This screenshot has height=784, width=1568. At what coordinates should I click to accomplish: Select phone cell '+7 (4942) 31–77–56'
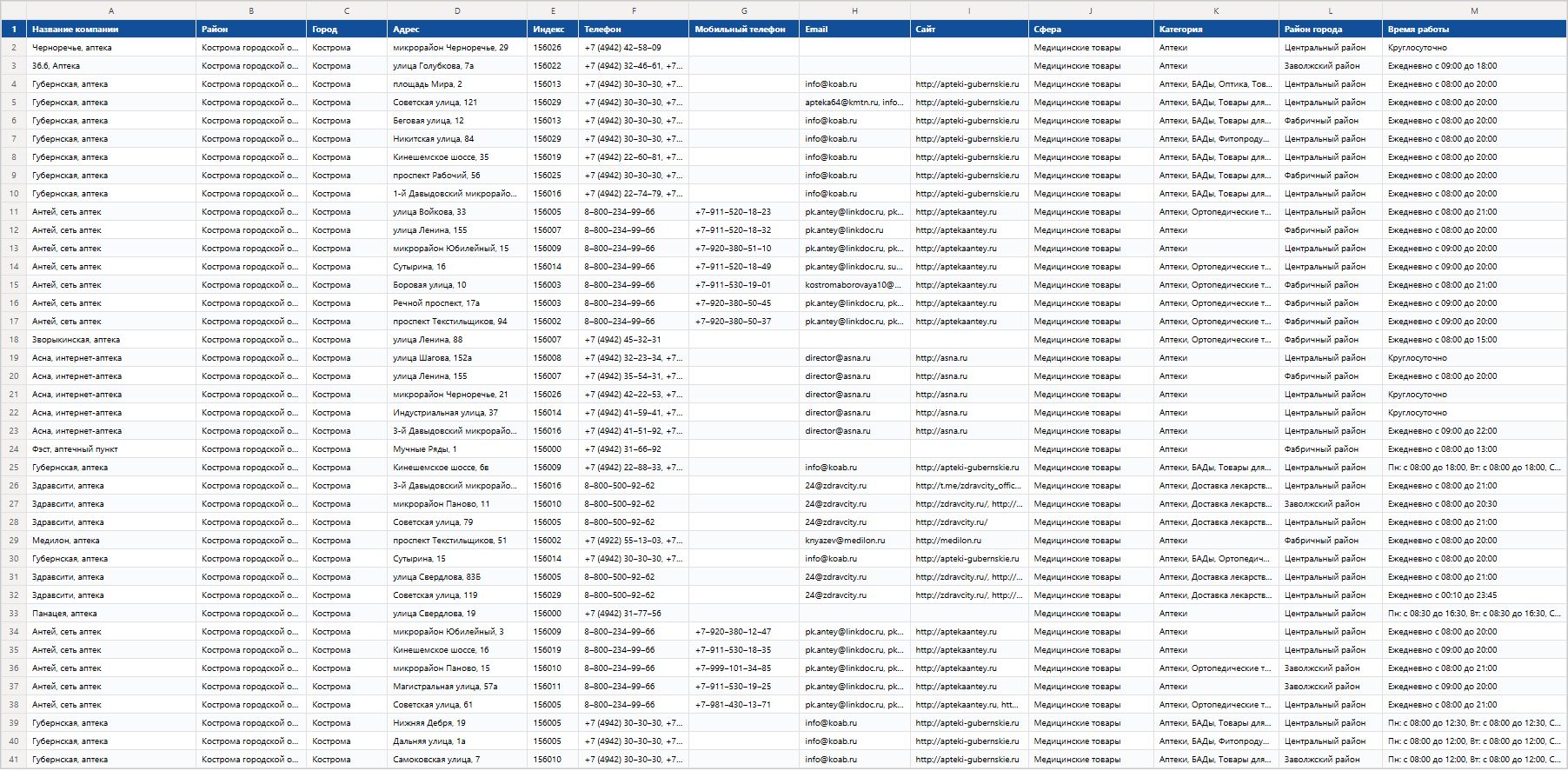click(634, 614)
